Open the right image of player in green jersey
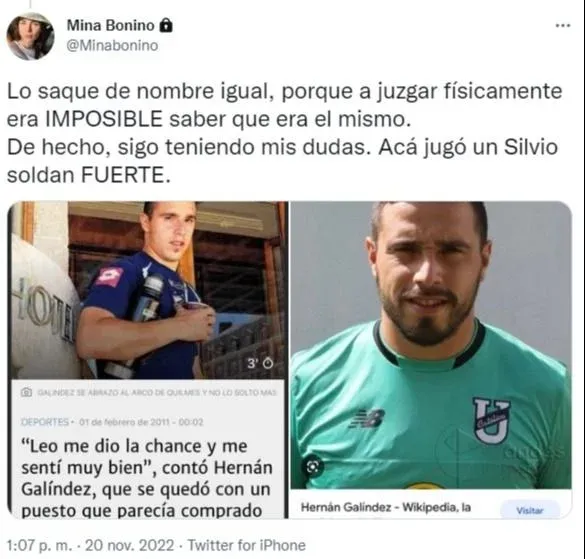This screenshot has height=559, width=585. click(431, 345)
